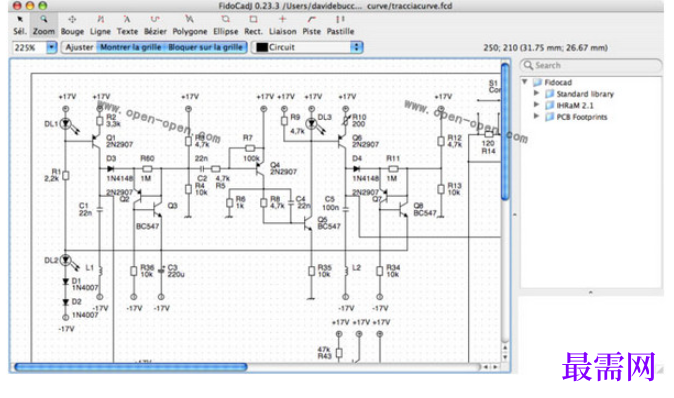Viewport: 674px width, 398px height.
Task: Select the Sél. selection arrow tool
Action: point(19,25)
